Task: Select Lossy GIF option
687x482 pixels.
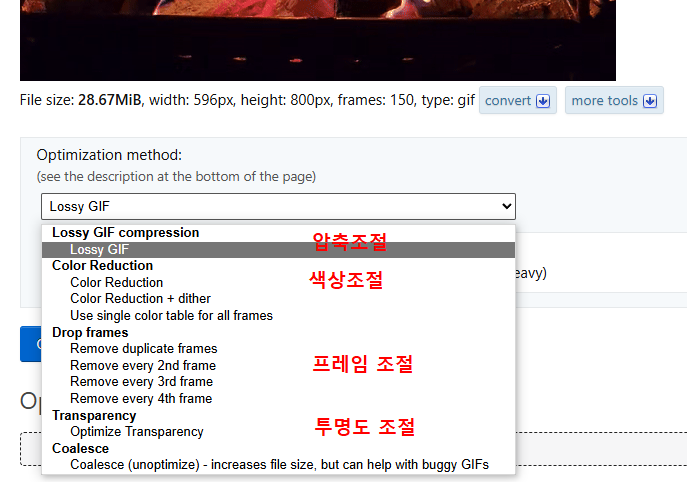Action: point(278,249)
